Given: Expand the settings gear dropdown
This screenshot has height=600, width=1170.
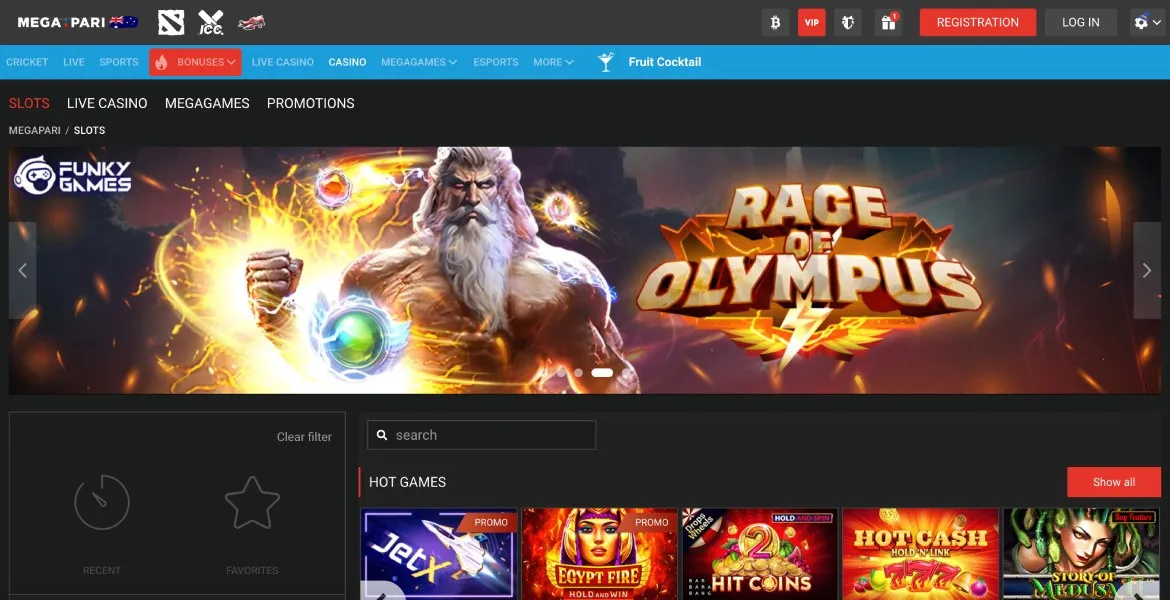Looking at the screenshot, I should (x=1147, y=21).
